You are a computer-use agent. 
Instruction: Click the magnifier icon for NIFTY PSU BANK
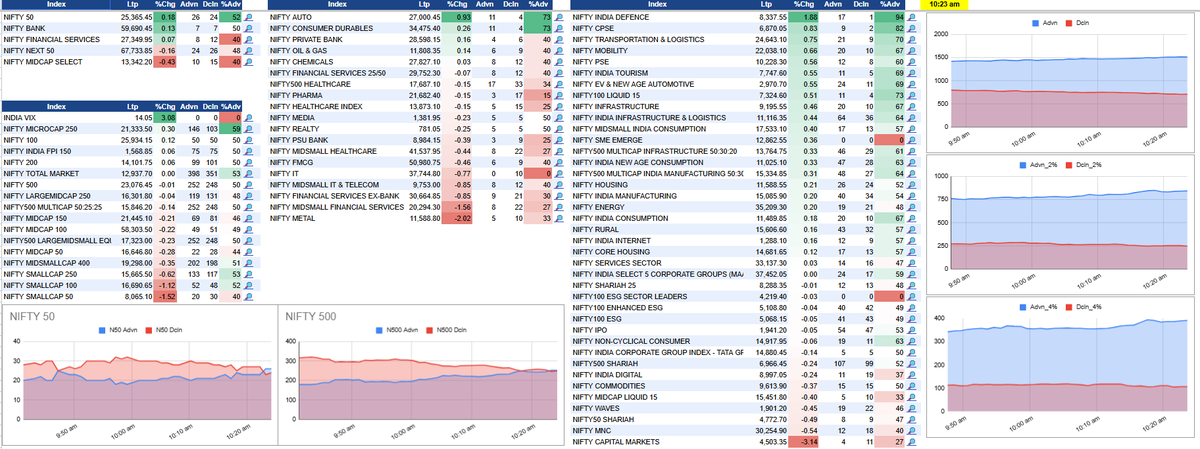click(x=560, y=139)
